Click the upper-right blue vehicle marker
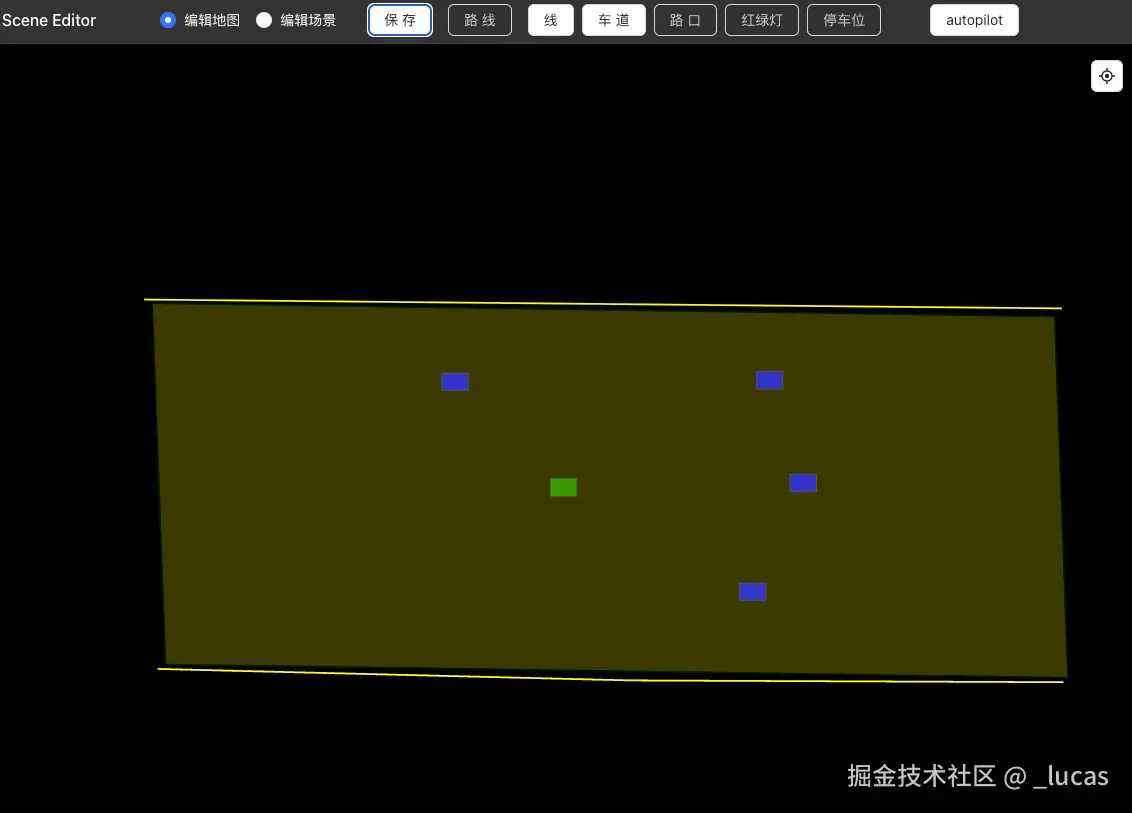Screen dimensions: 1132x813 click(x=769, y=380)
